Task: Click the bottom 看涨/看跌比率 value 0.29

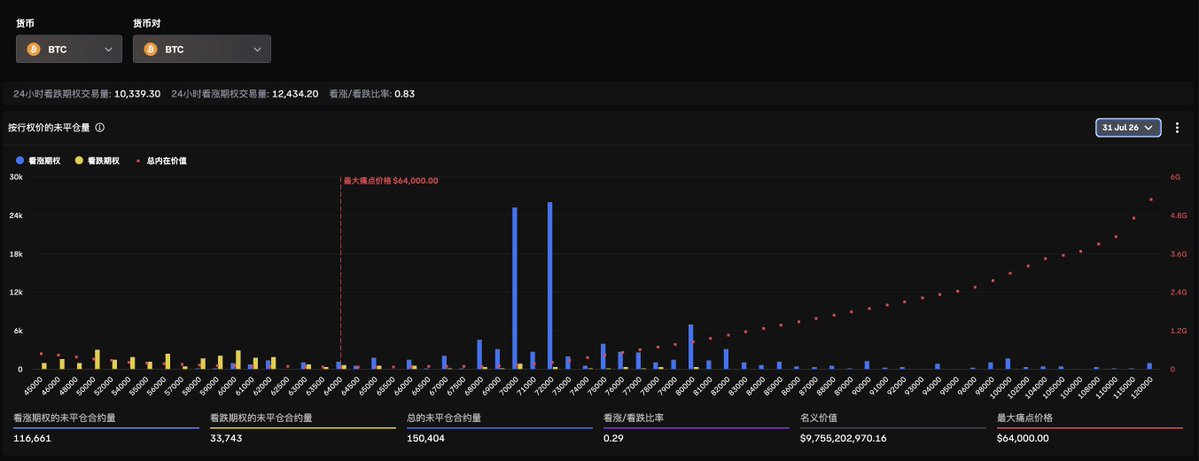Action: coord(612,438)
